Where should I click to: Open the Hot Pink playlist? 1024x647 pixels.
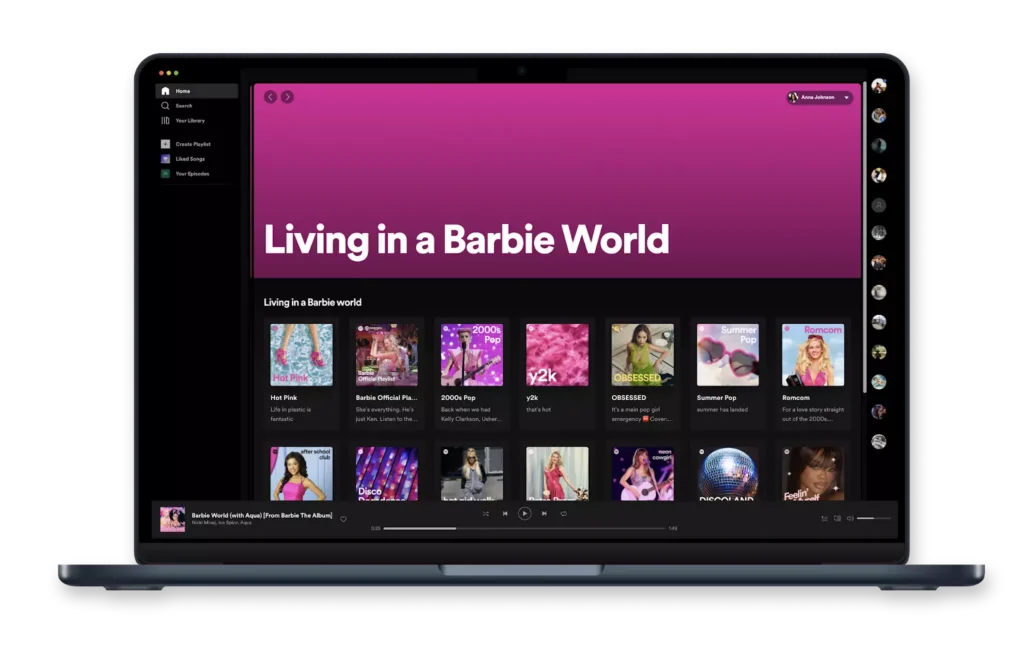(301, 352)
